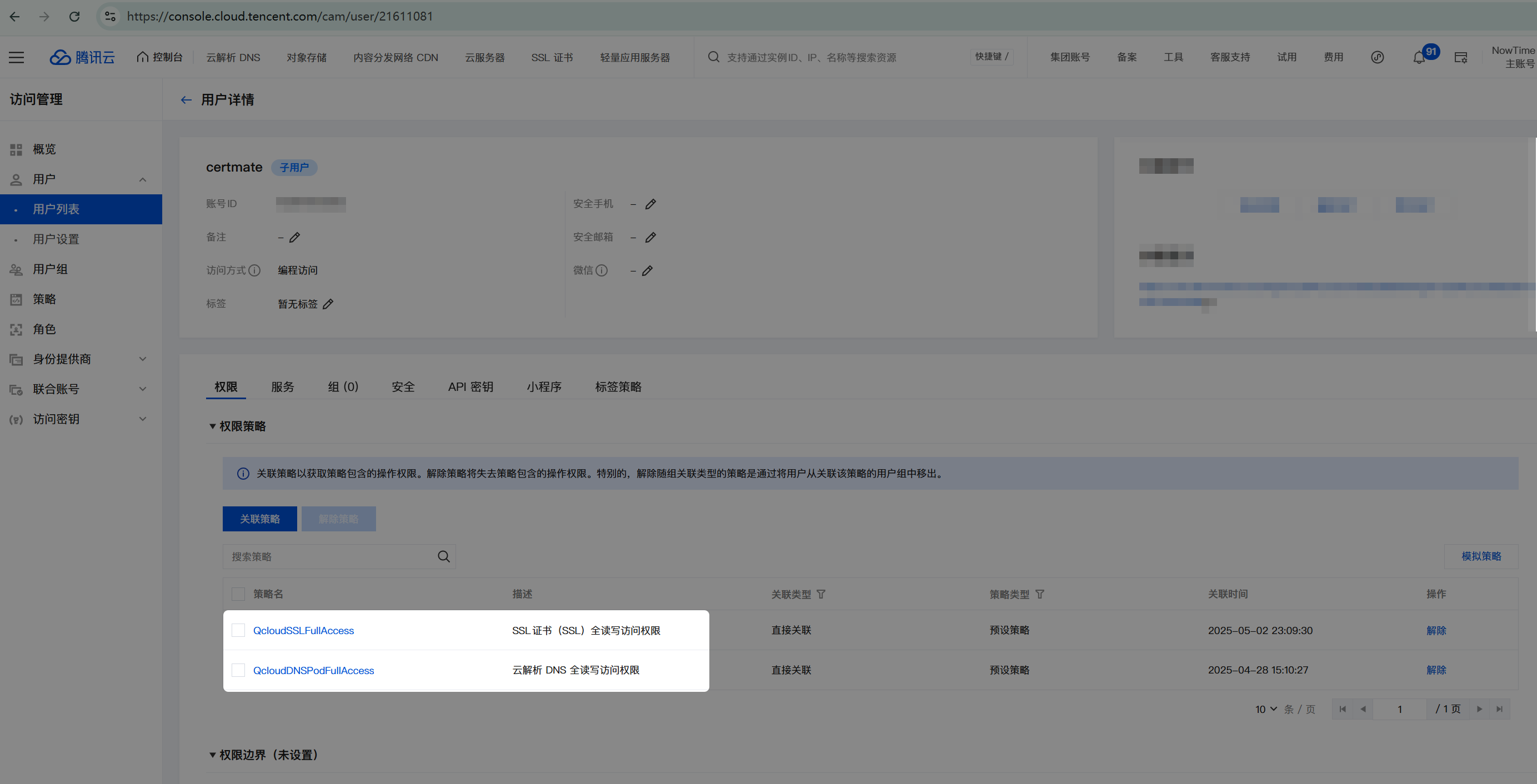Screen dimensions: 1537x784
Task: Click the circular assistant icon near 费用
Action: pos(1377,57)
